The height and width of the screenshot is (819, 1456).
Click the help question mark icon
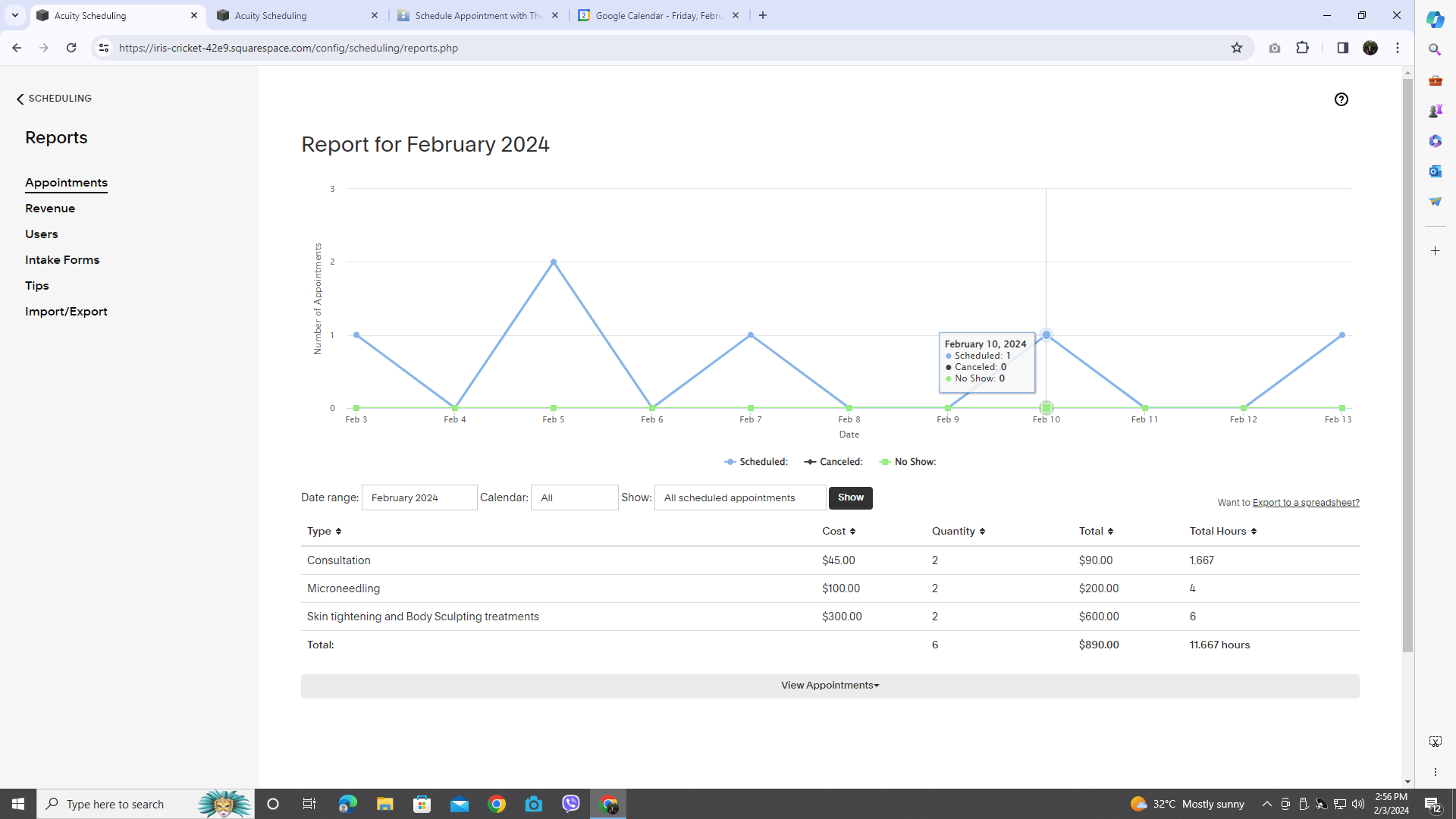1341,99
